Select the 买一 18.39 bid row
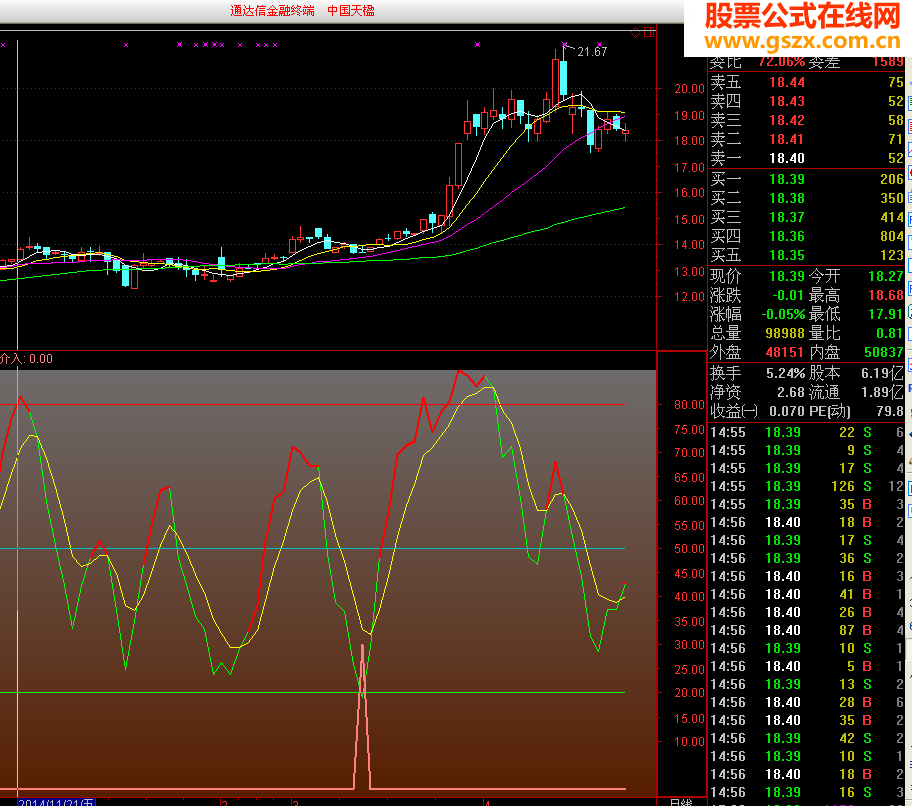The height and width of the screenshot is (806, 912). (807, 179)
